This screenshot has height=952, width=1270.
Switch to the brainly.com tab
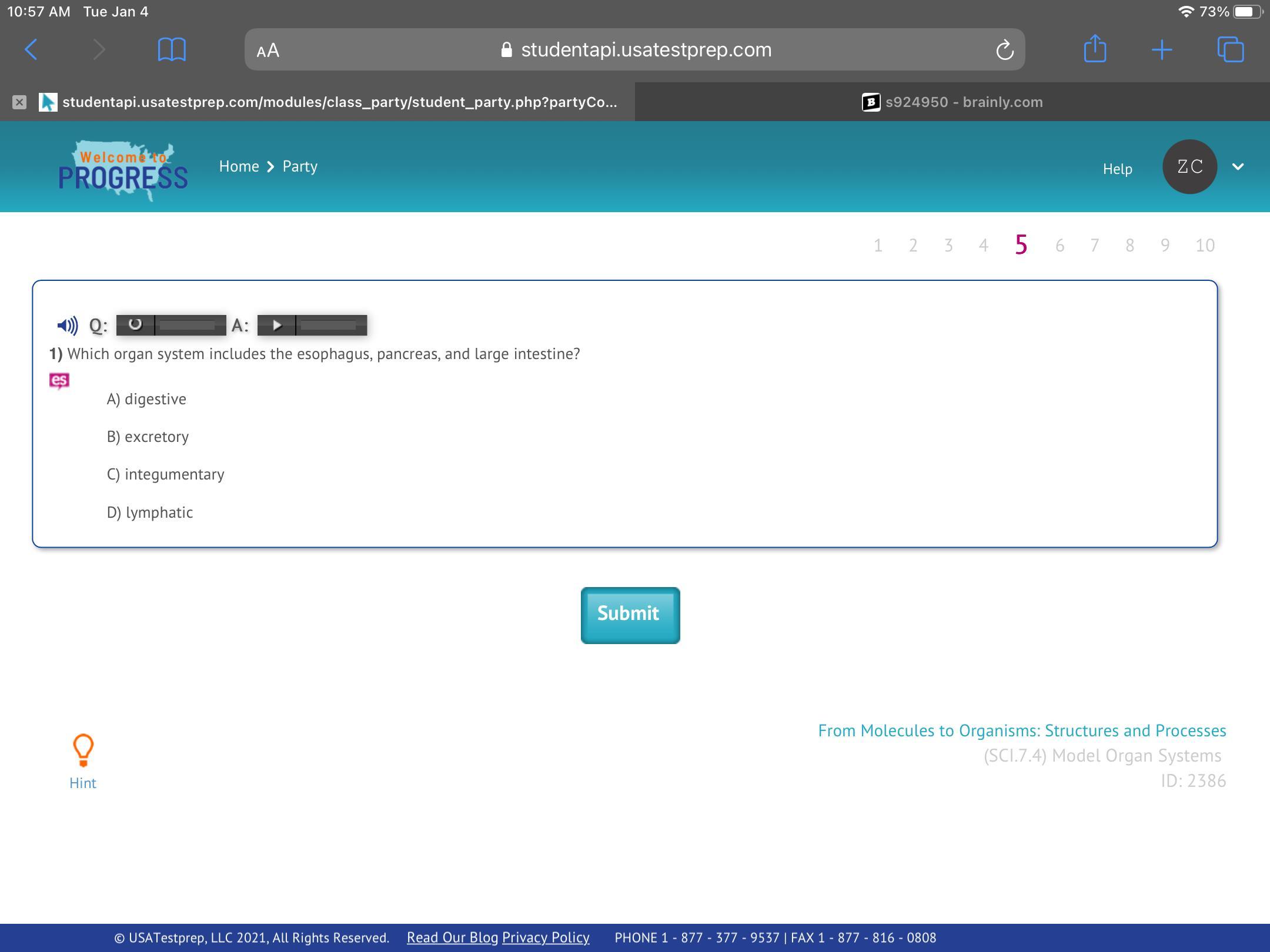[952, 102]
